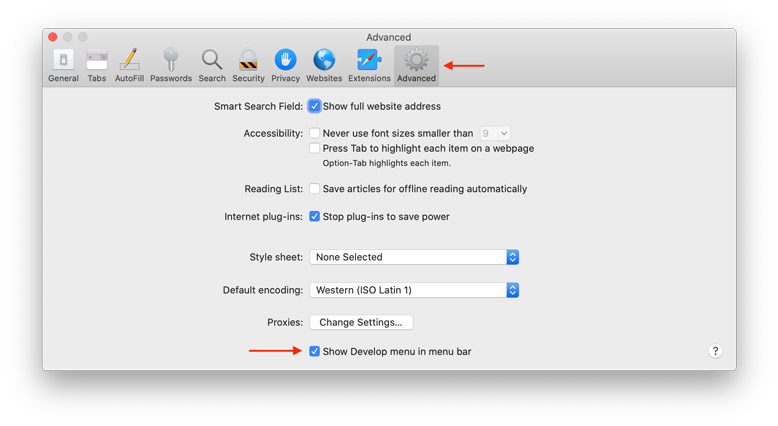
Task: Toggle Stop plug-ins to save power
Action: pos(314,216)
